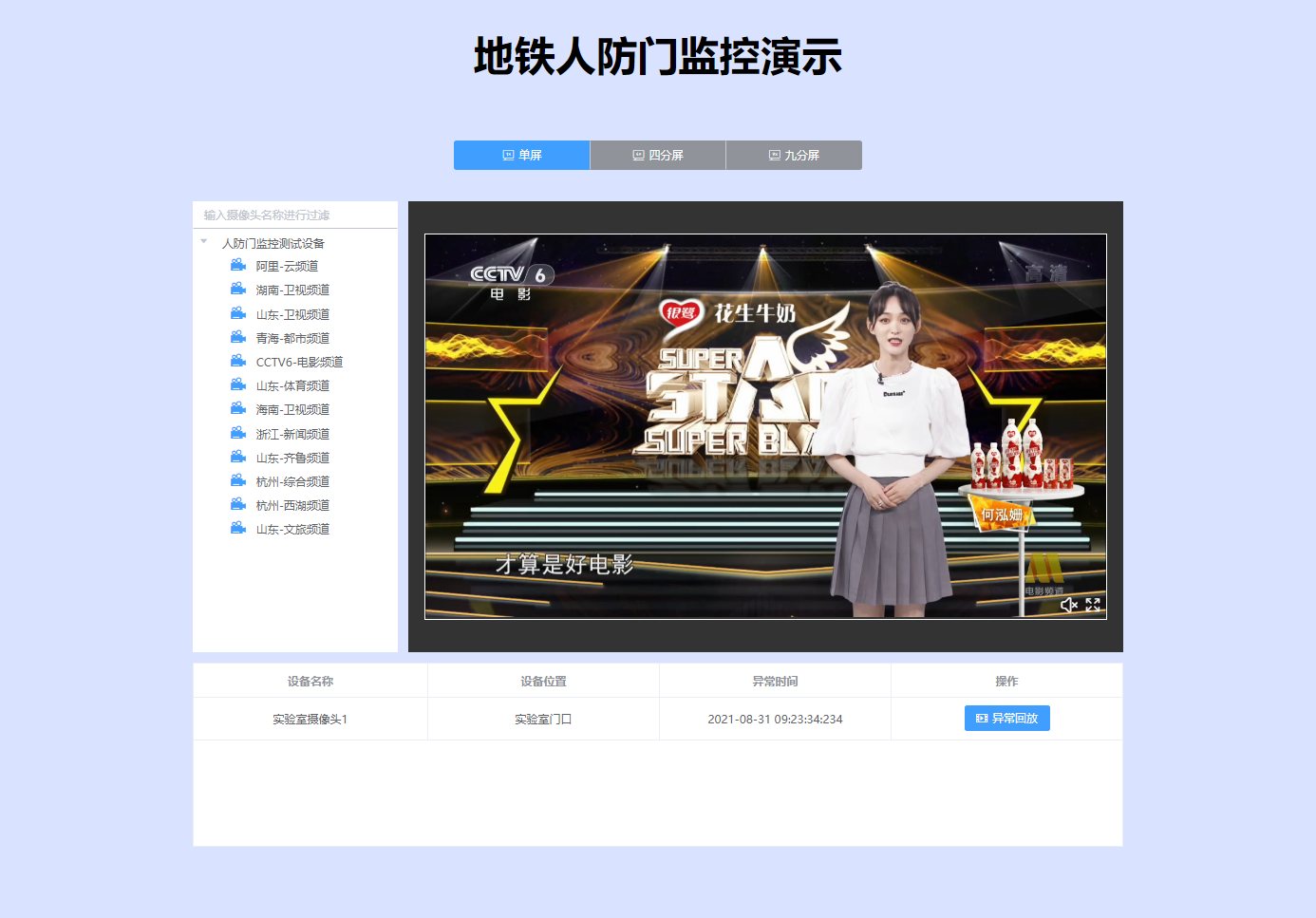
Task: Enter fullscreen with the expand icon
Action: click(1093, 605)
